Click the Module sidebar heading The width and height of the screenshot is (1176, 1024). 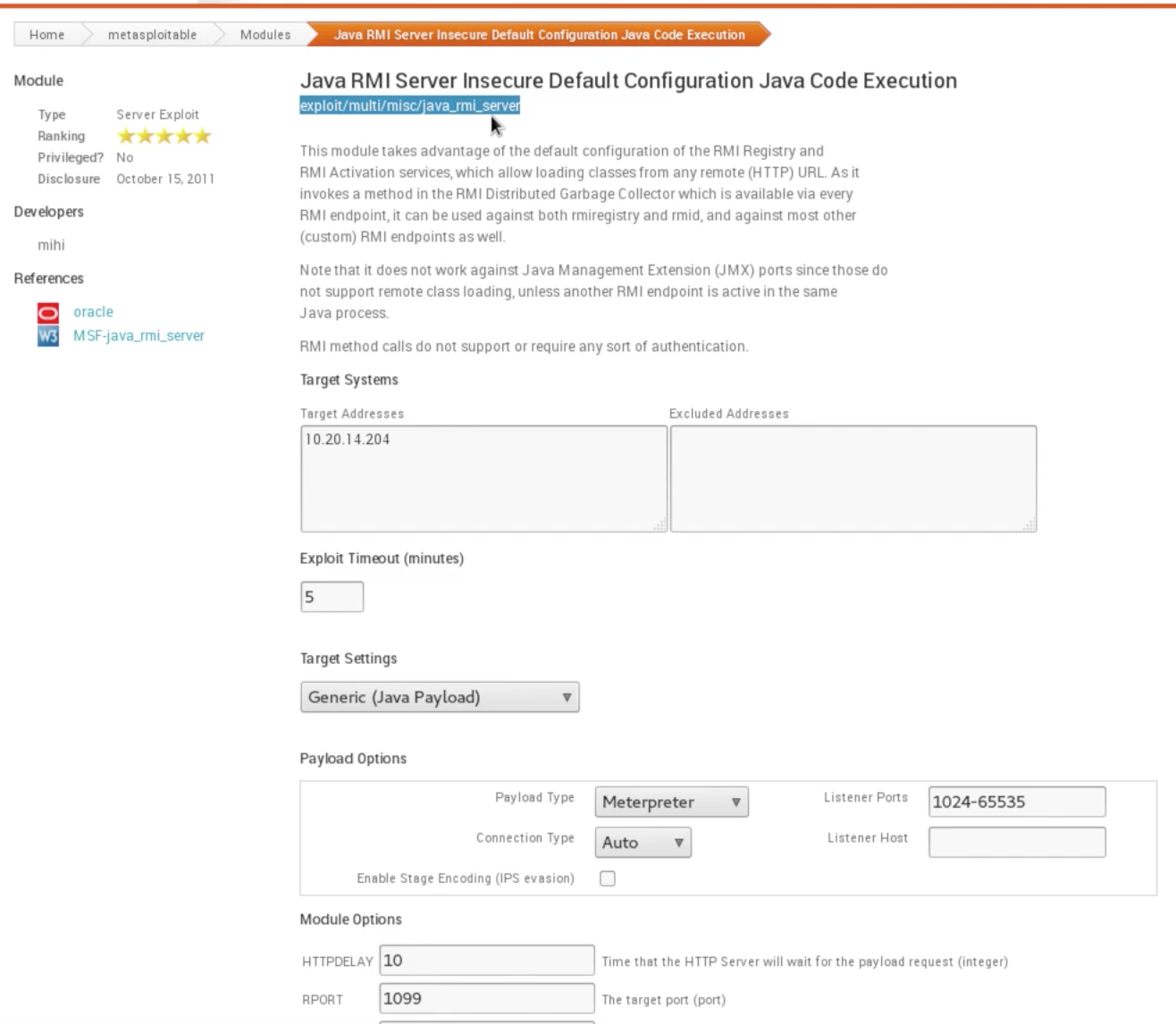click(x=38, y=80)
